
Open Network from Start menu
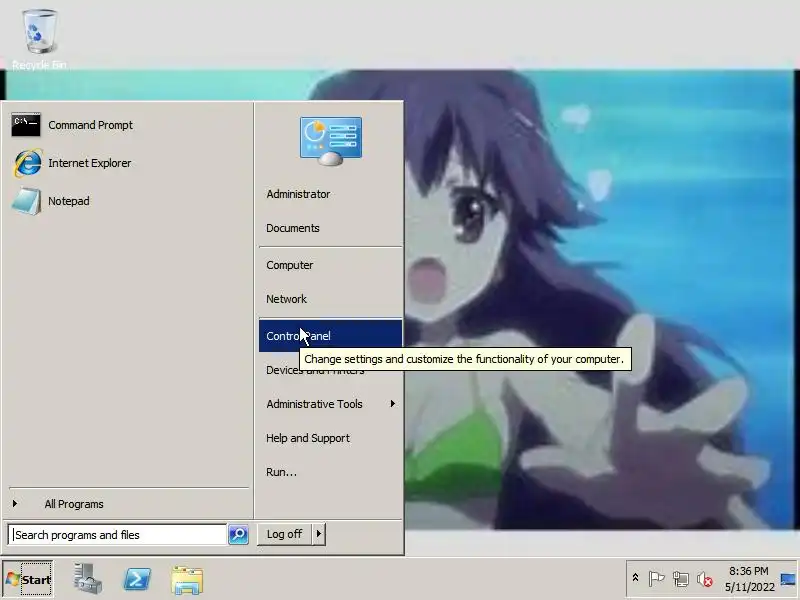[x=286, y=299]
